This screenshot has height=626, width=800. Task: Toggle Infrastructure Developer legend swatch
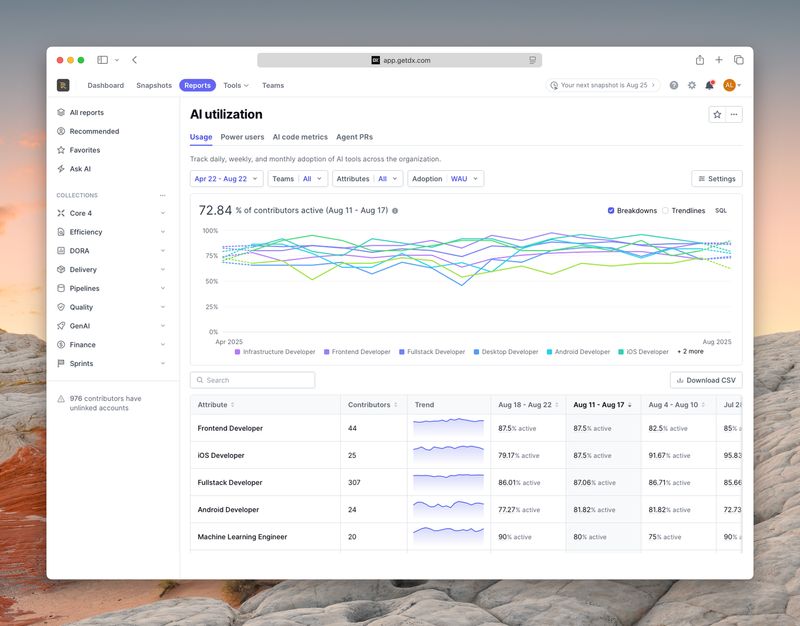[238, 352]
